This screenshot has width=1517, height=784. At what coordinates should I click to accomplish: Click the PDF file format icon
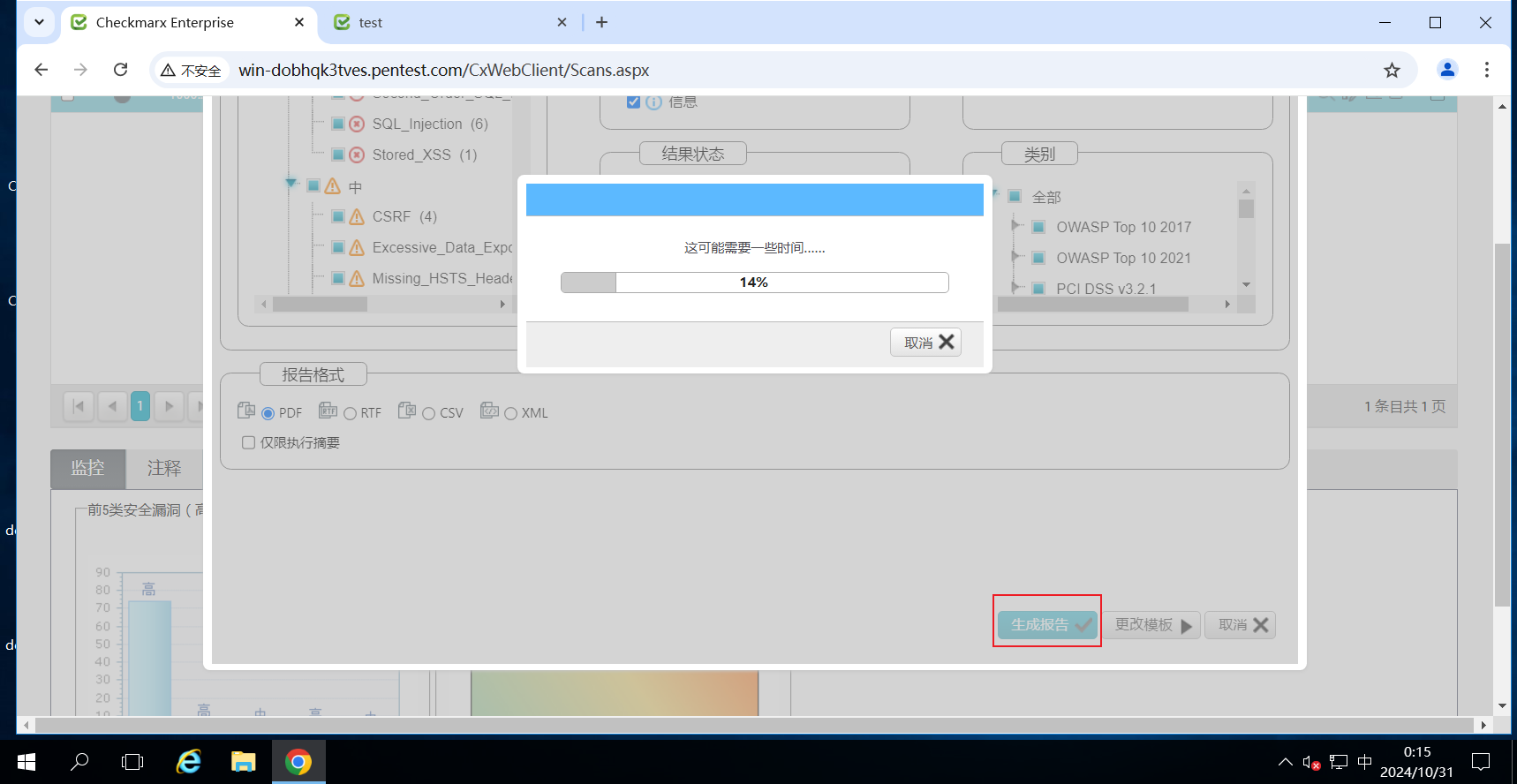pos(246,411)
